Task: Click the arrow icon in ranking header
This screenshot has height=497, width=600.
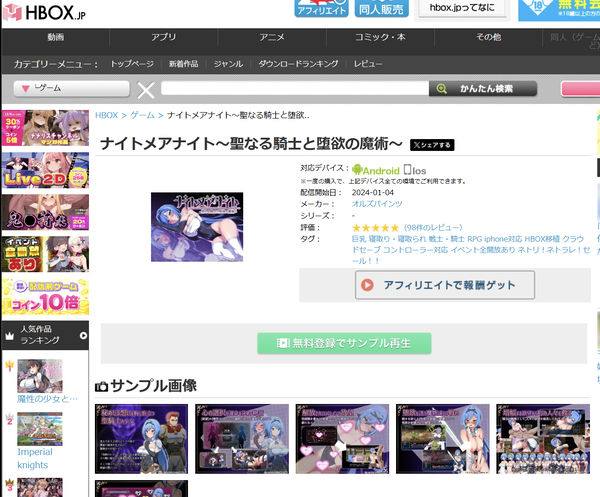Action: [83, 336]
